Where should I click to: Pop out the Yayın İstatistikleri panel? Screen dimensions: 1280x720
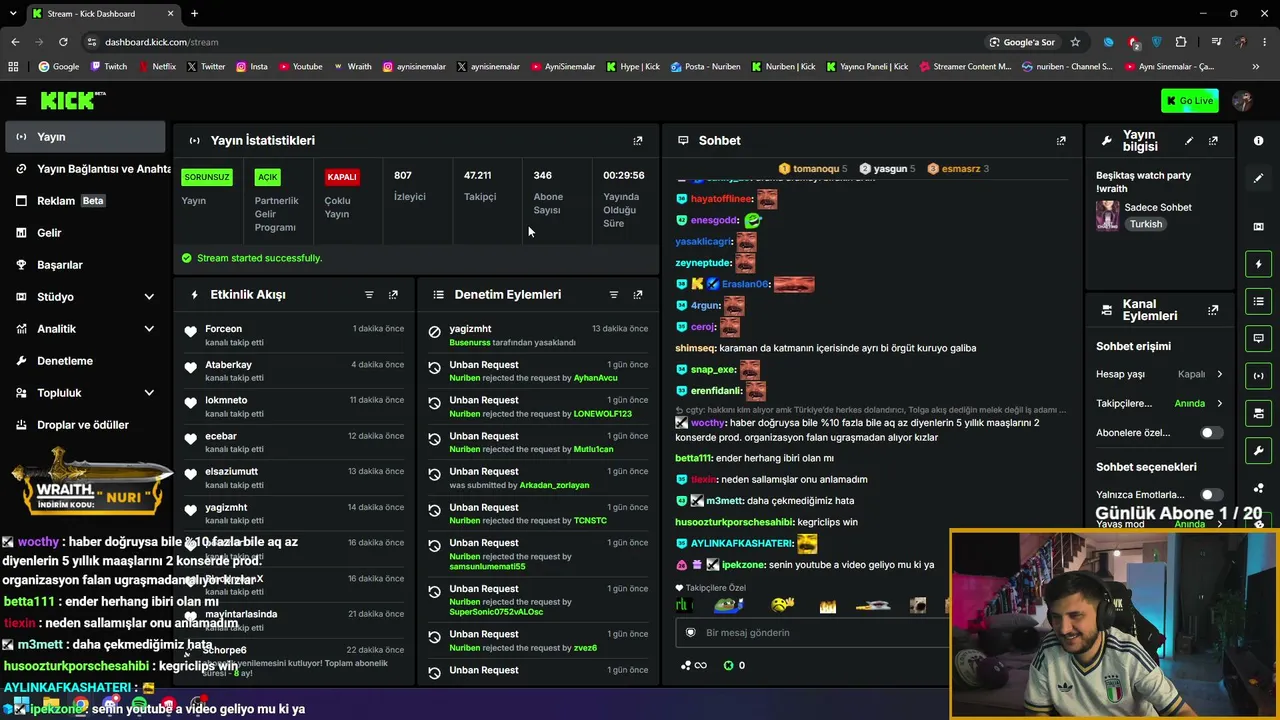pos(638,141)
